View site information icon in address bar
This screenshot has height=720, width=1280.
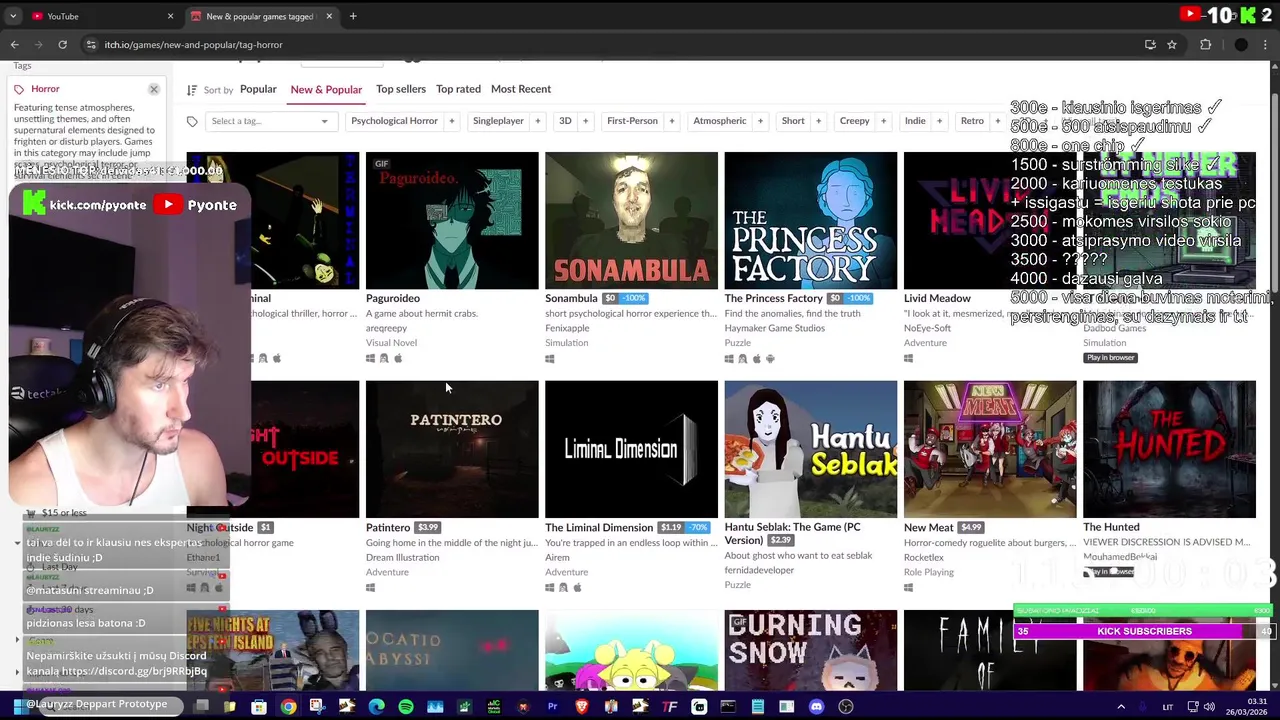(91, 44)
